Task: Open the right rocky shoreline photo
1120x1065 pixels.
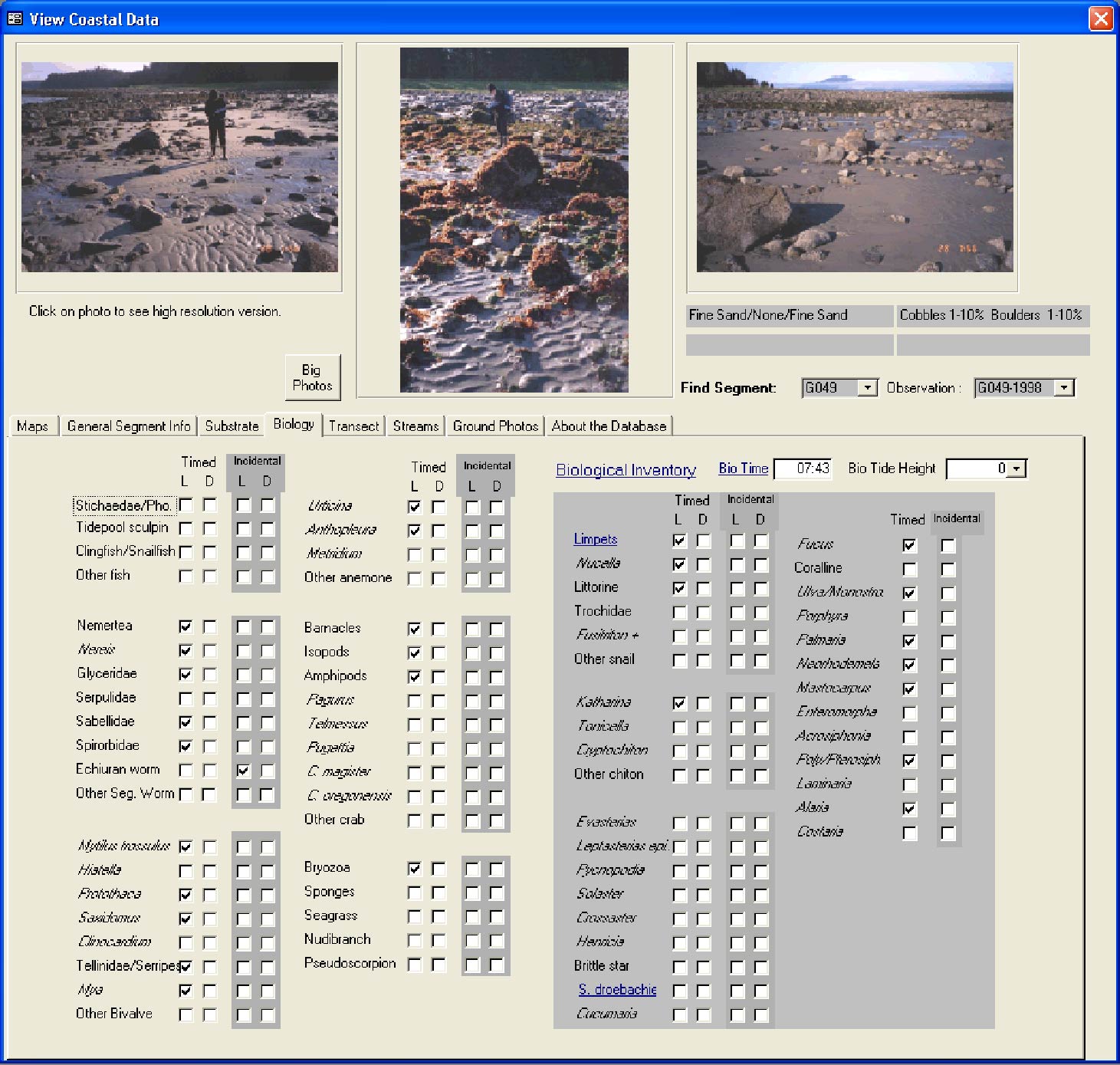Action: [x=855, y=167]
